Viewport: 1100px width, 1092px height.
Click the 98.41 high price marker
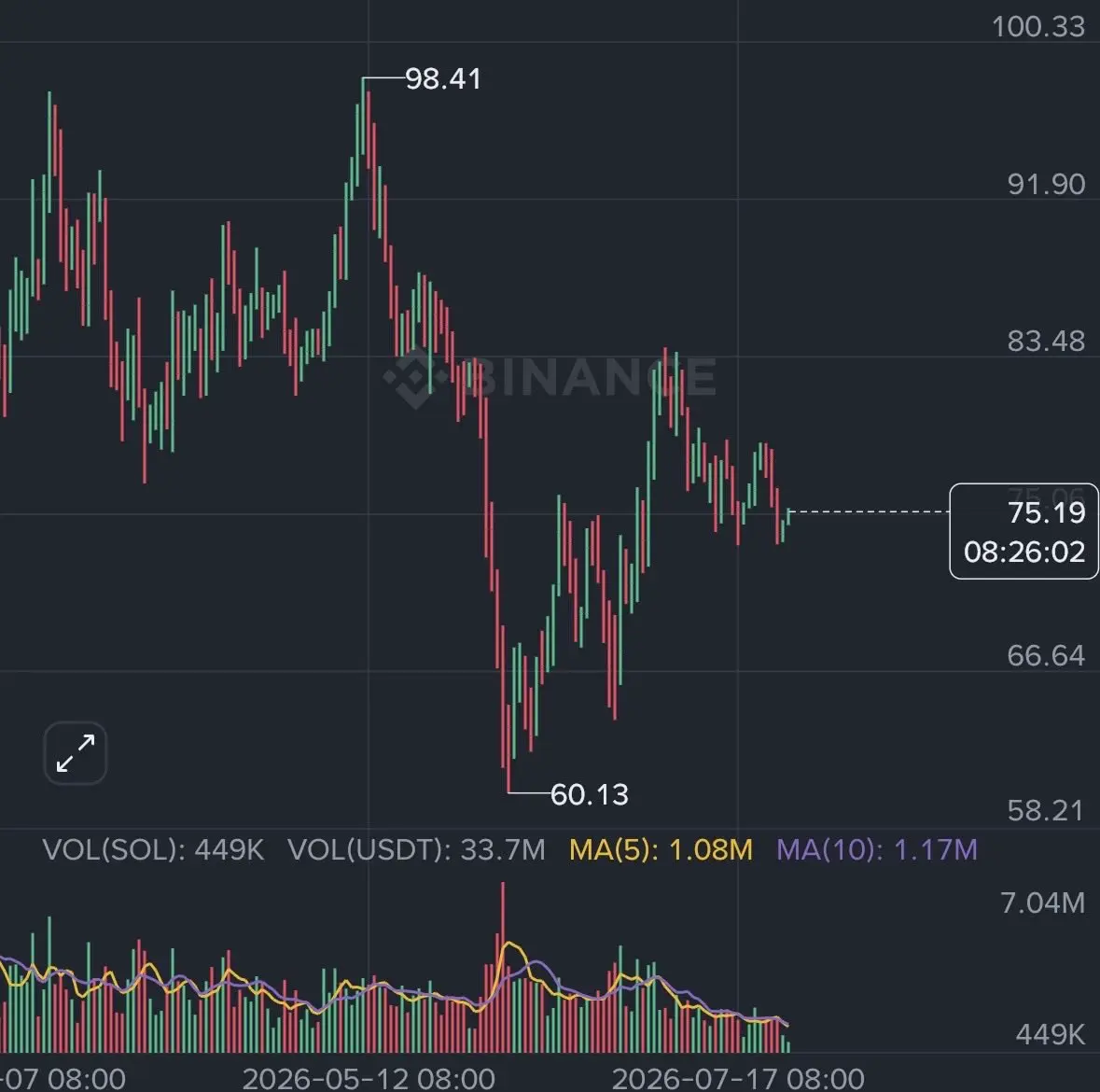443,78
